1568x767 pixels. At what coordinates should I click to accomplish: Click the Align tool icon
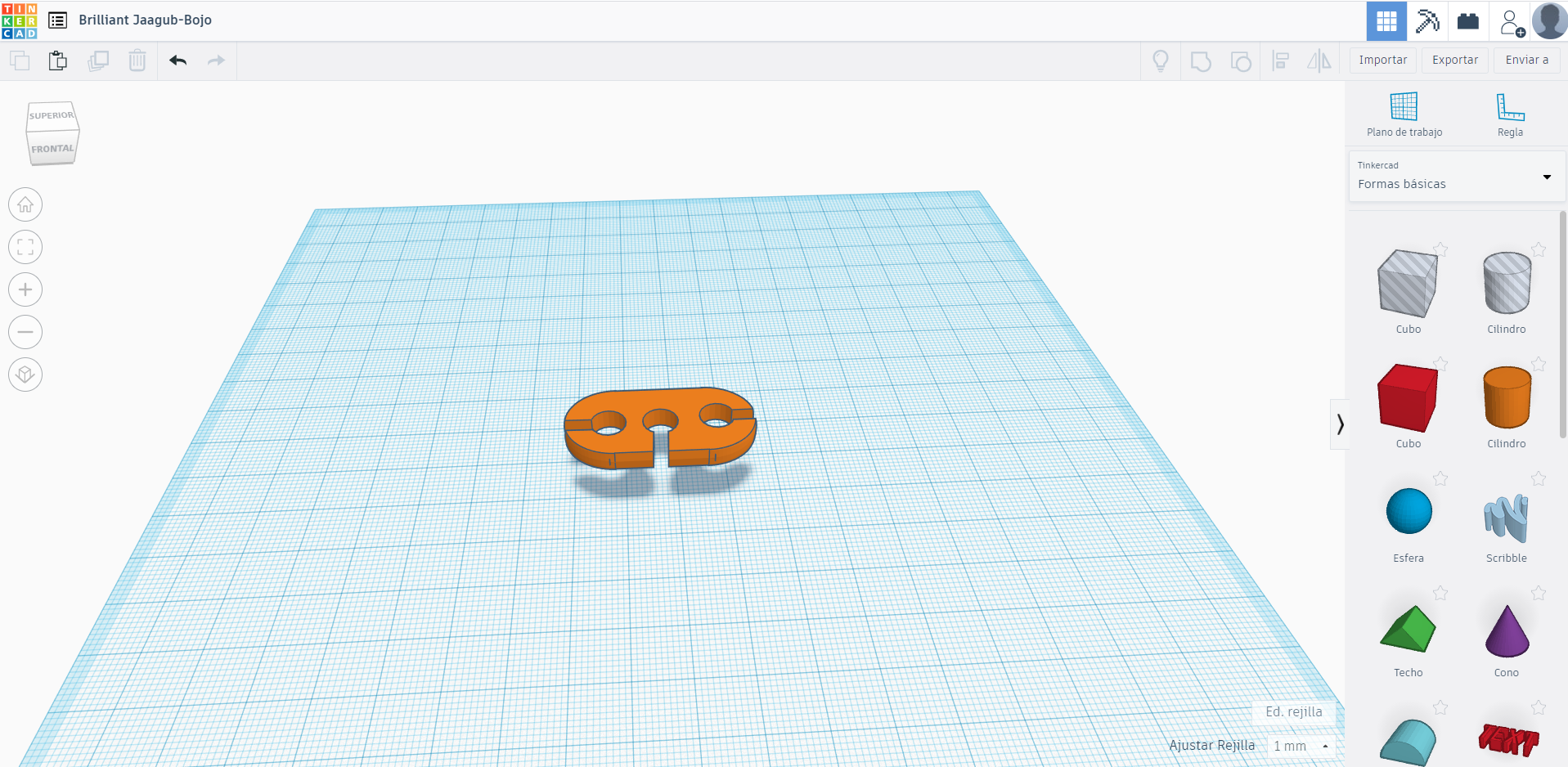coord(1281,61)
